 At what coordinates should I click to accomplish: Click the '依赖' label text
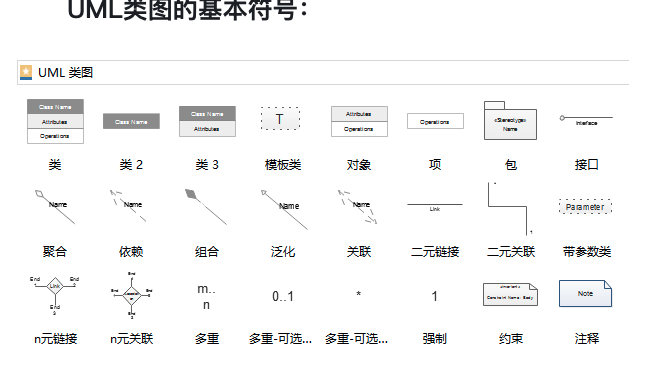(131, 252)
